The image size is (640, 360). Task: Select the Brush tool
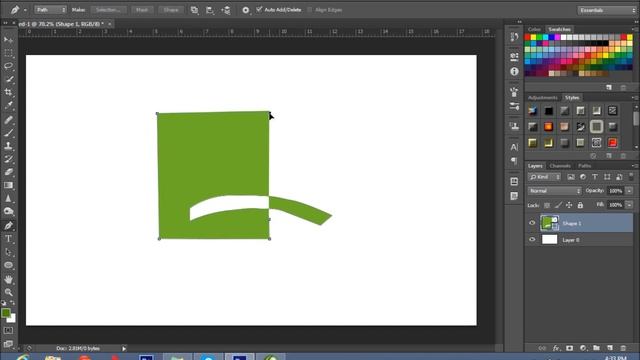coord(8,133)
